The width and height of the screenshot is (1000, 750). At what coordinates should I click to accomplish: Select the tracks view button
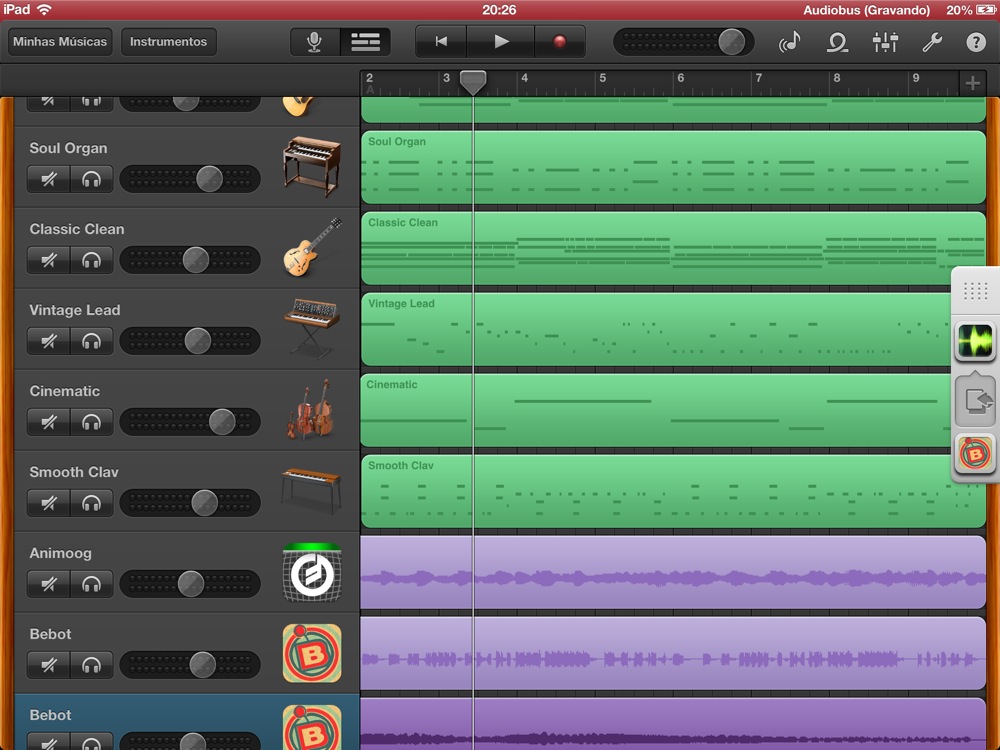click(365, 42)
